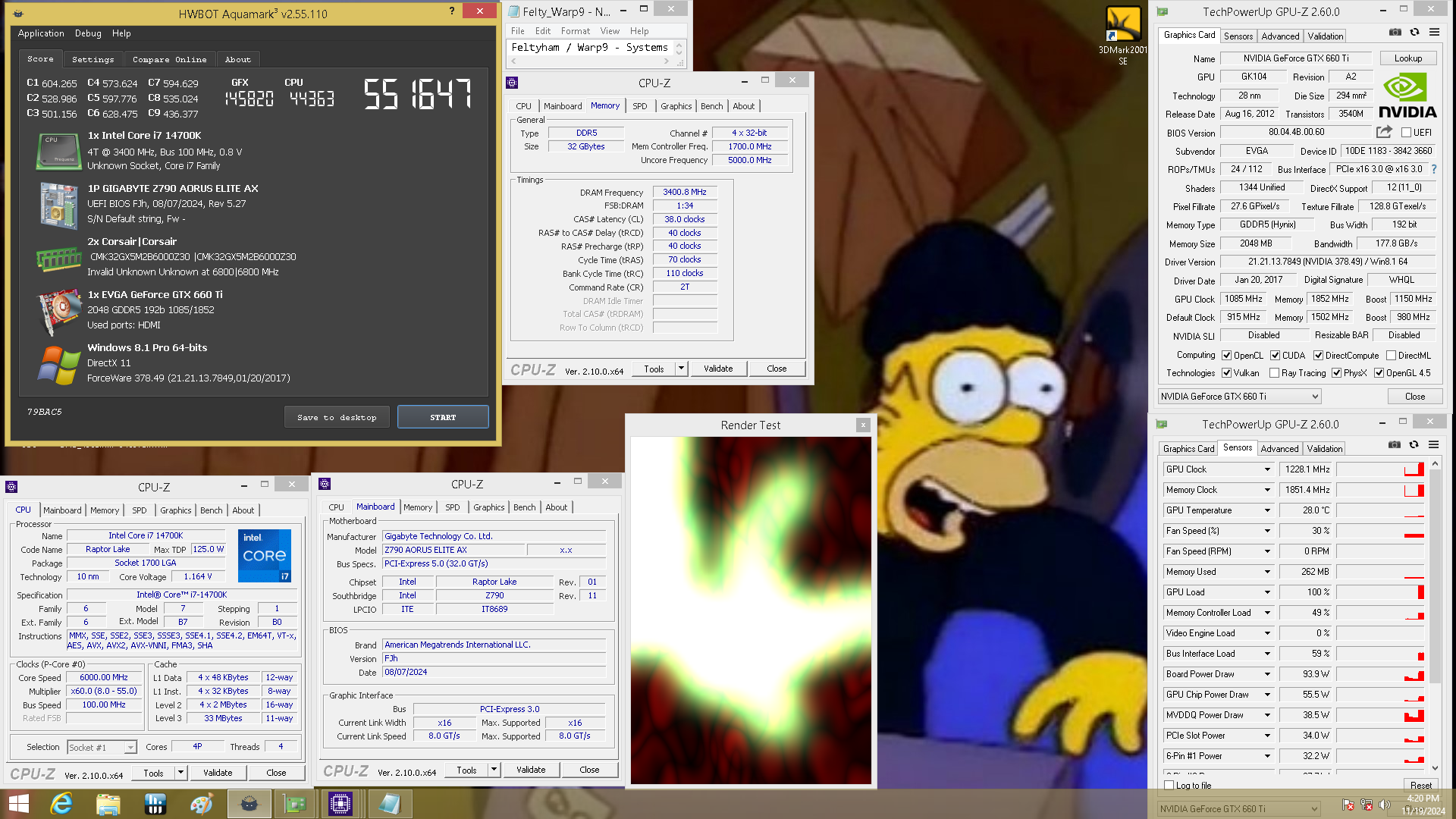Viewport: 1456px width, 819px height.
Task: Enable the Log to file checkbox
Action: [x=1169, y=786]
